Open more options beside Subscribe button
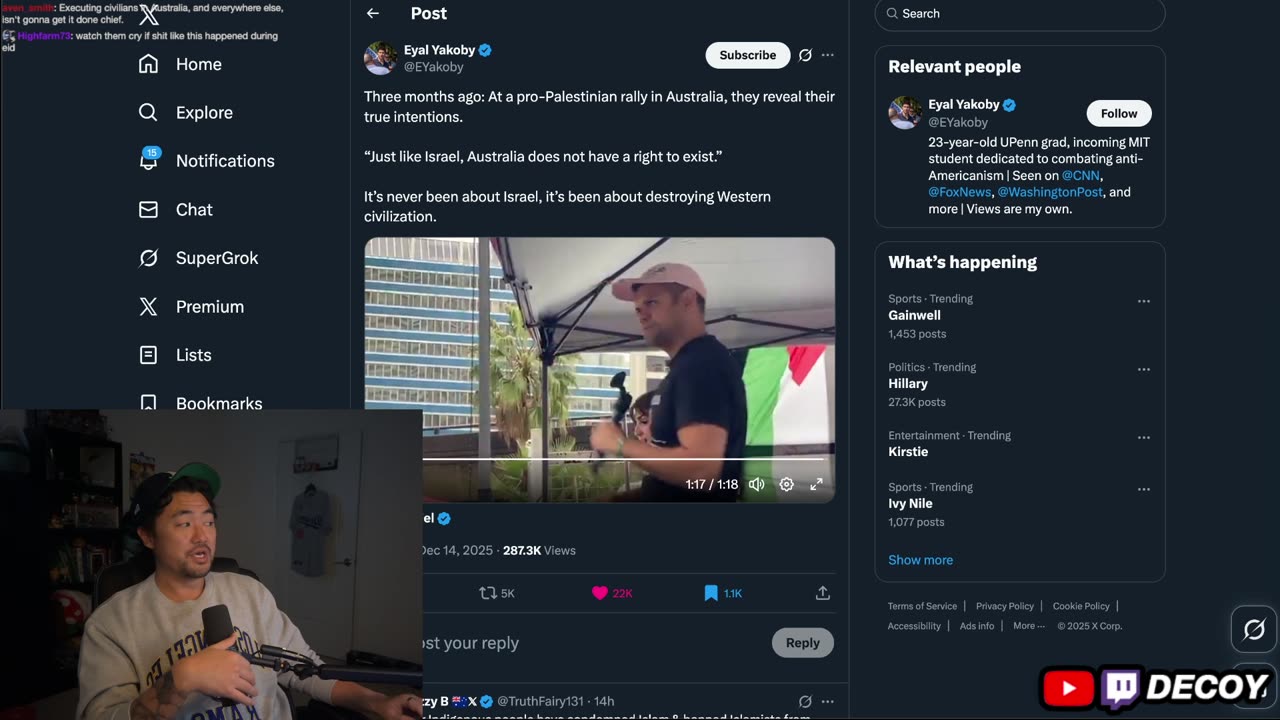1280x720 pixels. pyautogui.click(x=827, y=55)
